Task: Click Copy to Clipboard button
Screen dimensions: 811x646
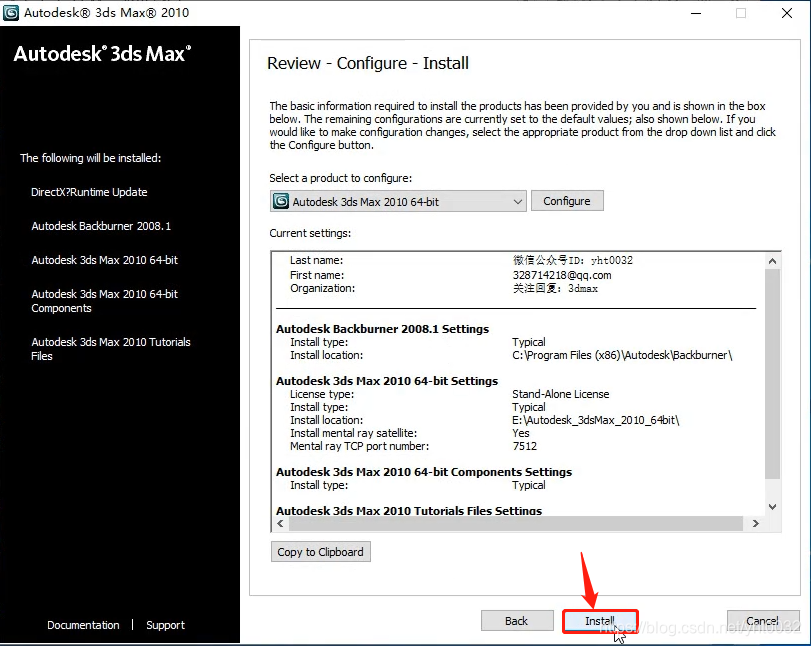Action: click(321, 552)
